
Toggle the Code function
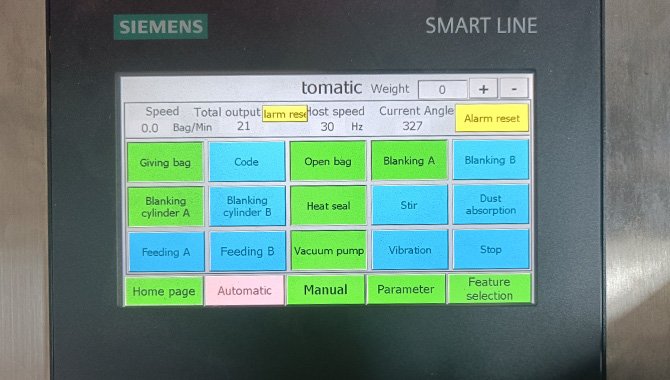coord(247,162)
